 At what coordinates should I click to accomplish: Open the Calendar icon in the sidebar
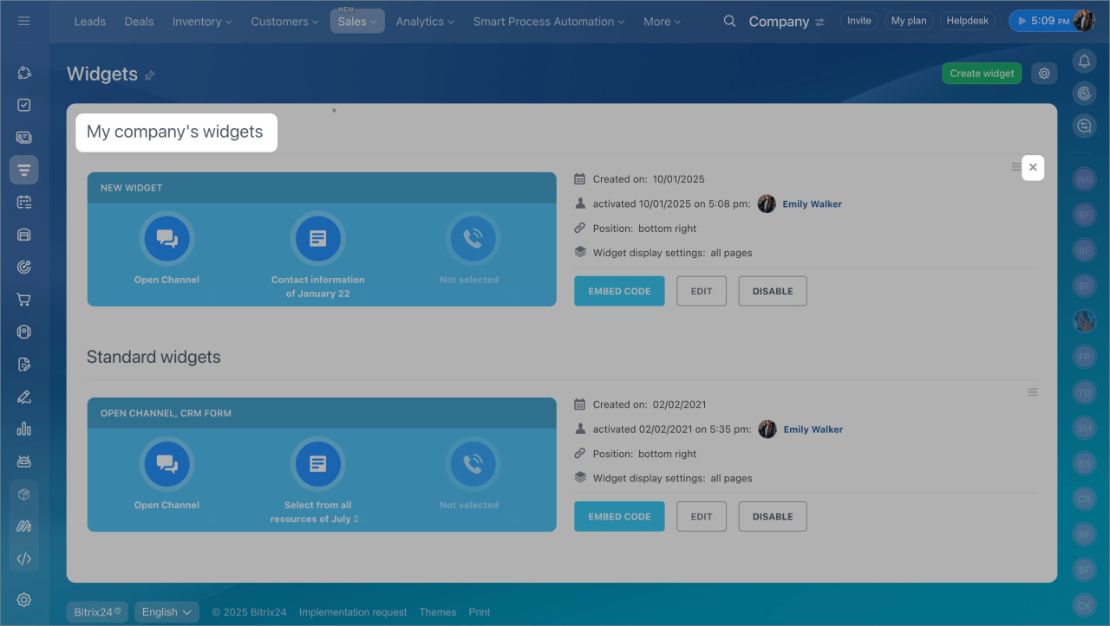coord(23,203)
